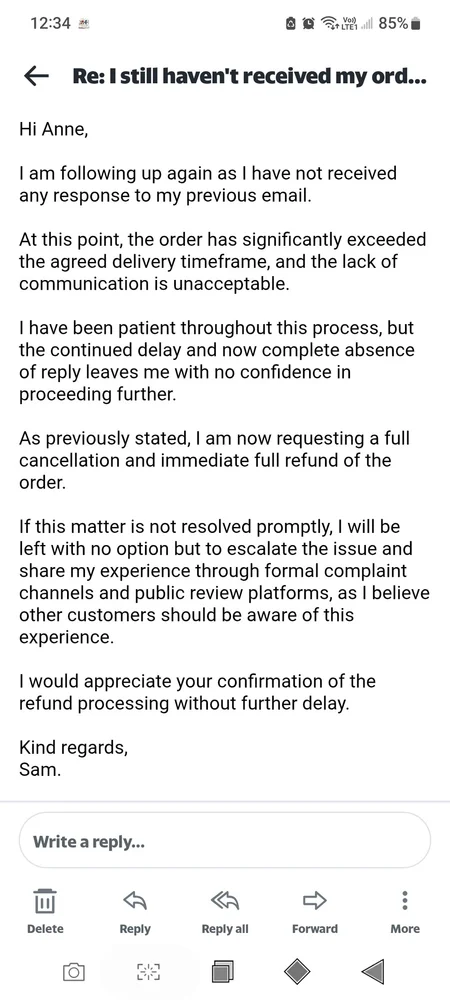
Task: Focus the Write a reply field
Action: 225,841
